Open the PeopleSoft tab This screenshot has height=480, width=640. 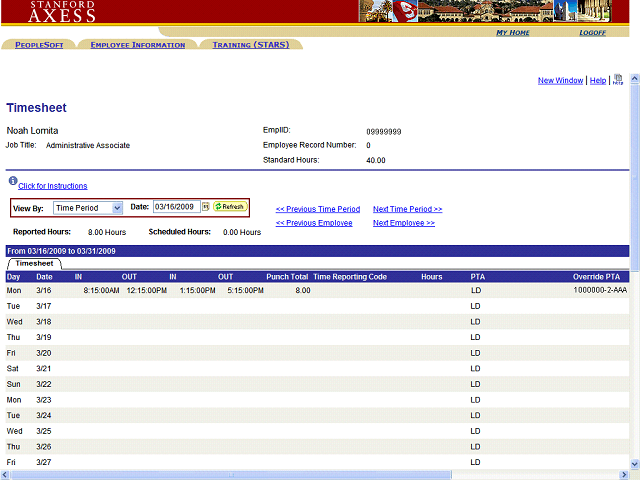[39, 45]
